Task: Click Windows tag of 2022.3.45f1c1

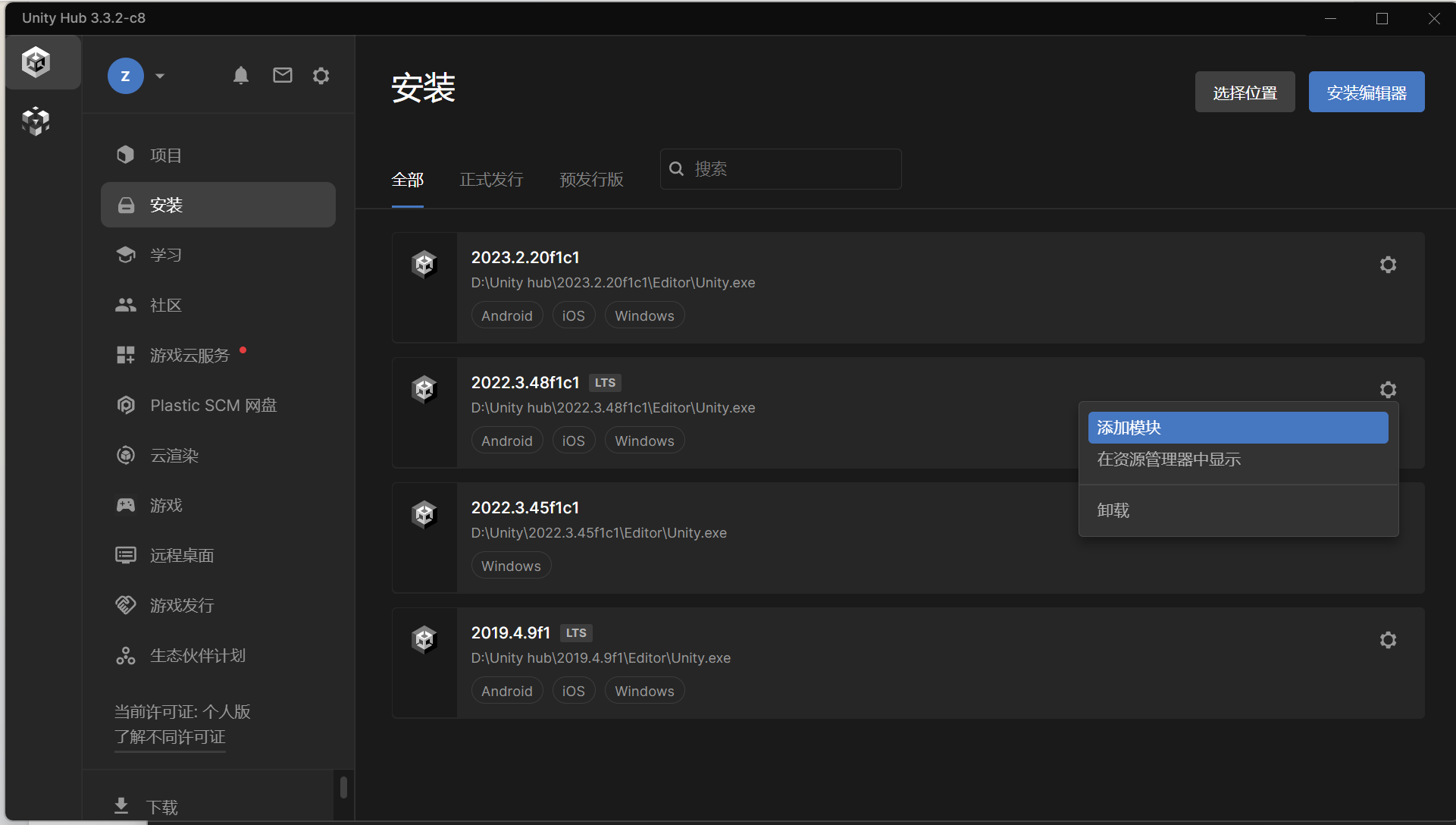Action: click(x=512, y=566)
